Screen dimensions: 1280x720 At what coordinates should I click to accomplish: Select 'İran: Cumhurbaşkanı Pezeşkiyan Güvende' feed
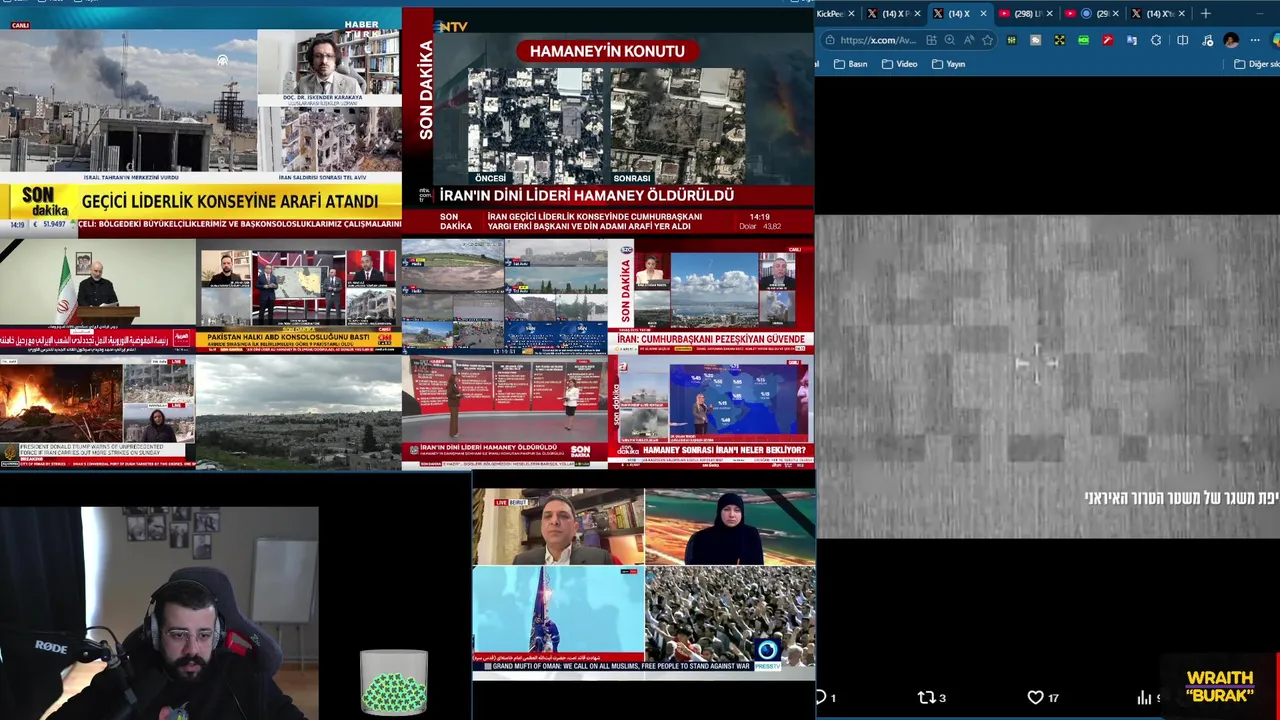[x=710, y=296]
